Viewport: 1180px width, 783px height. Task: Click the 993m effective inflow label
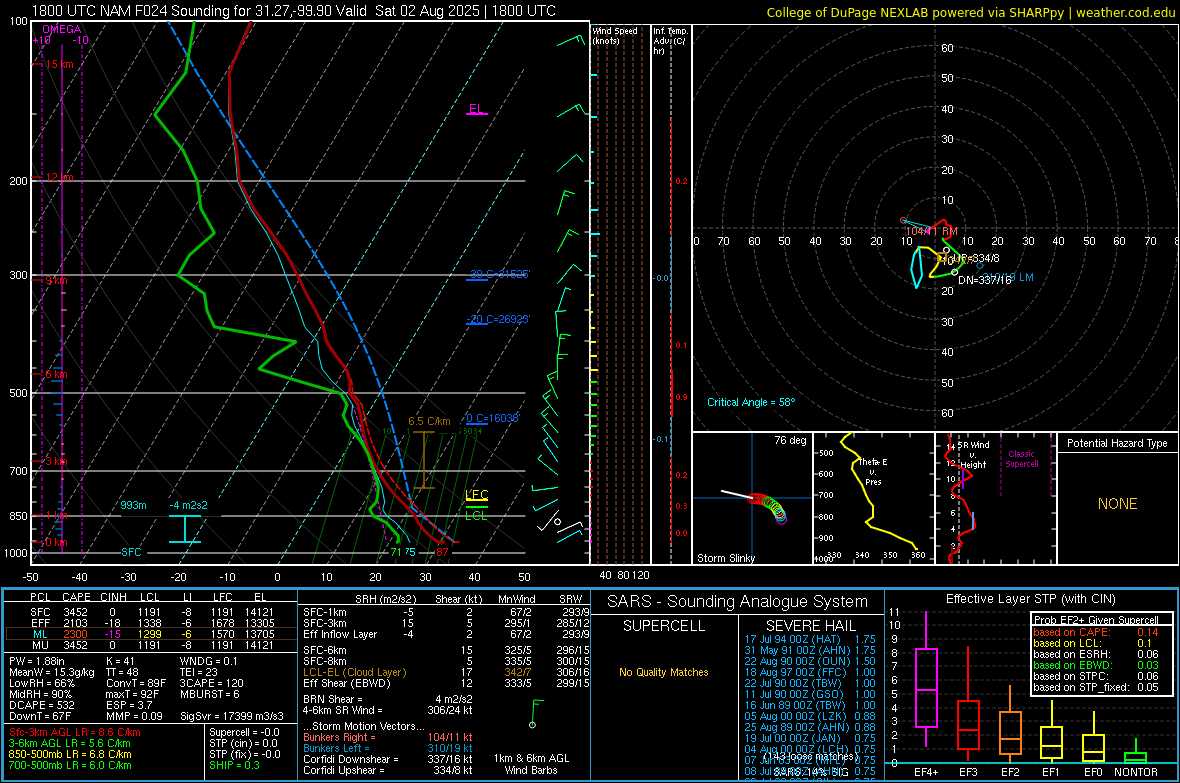click(133, 505)
